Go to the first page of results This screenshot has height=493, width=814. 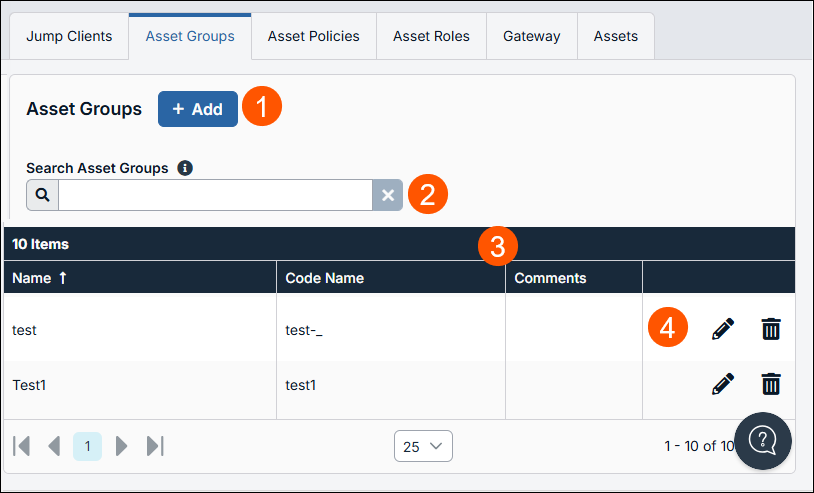click(x=21, y=446)
